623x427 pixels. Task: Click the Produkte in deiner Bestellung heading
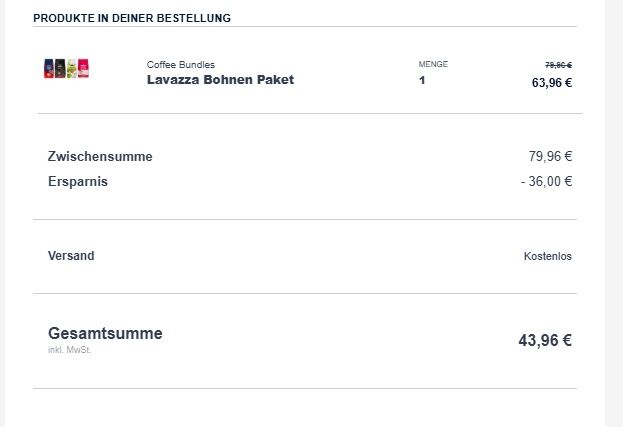point(132,18)
